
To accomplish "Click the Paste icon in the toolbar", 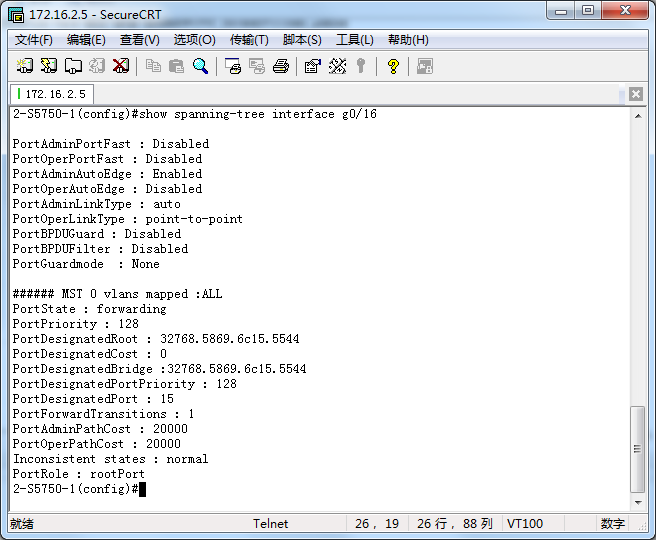I will [177, 66].
